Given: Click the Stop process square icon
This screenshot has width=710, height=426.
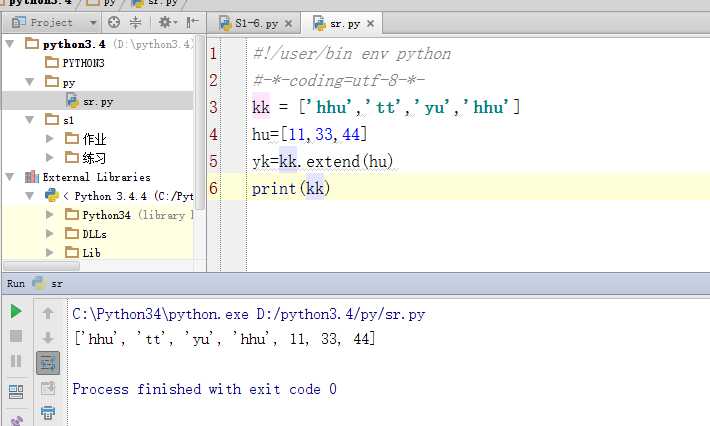Looking at the screenshot, I should [x=16, y=336].
